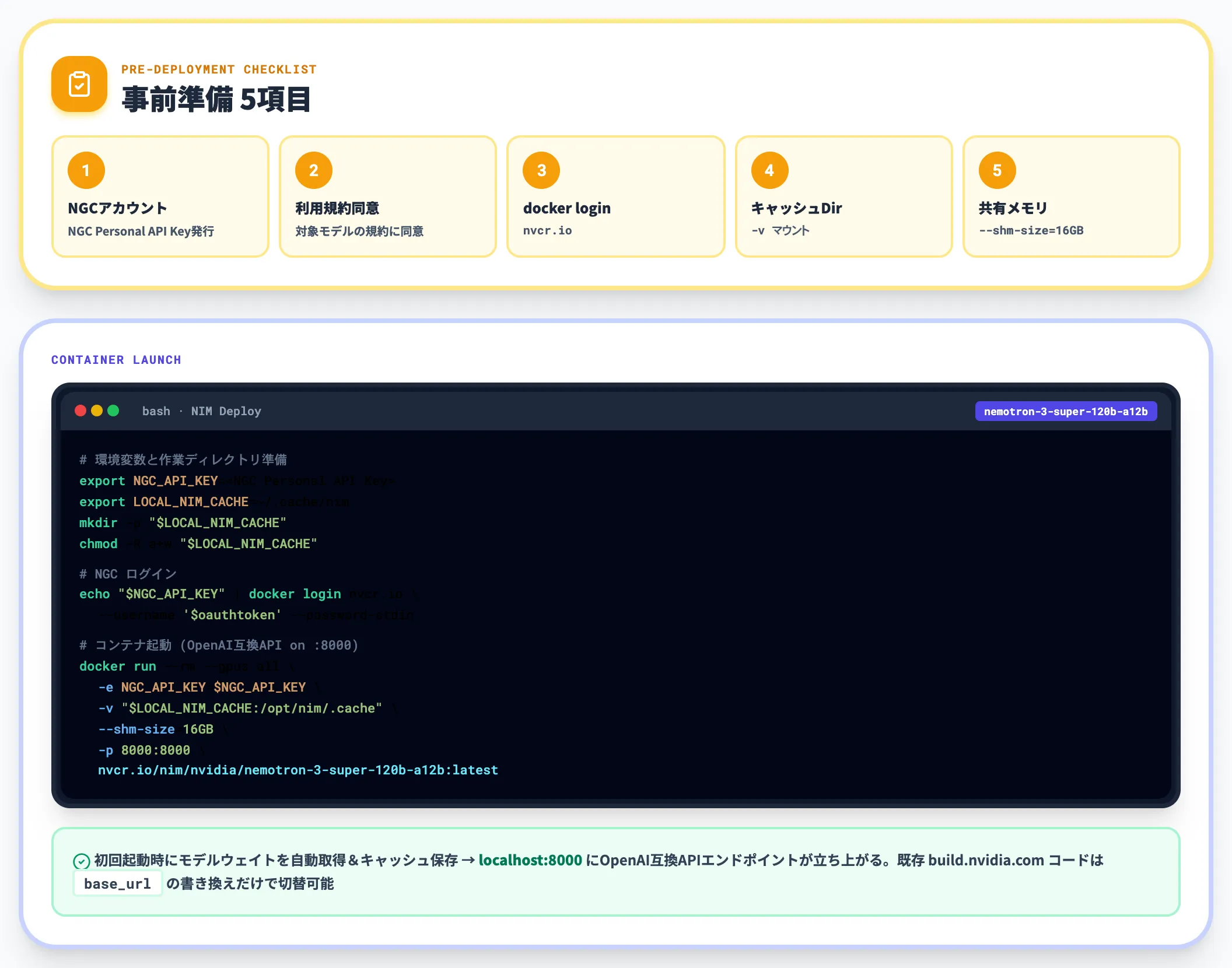
Task: Click the CONTAINER LAUNCH label
Action: (x=116, y=360)
